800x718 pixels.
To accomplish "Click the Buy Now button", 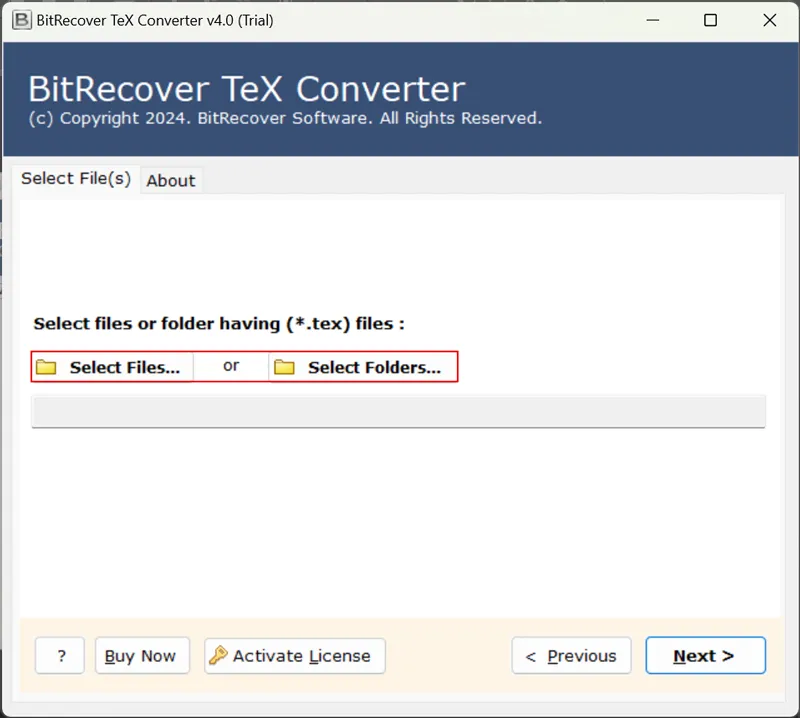I will tap(142, 655).
